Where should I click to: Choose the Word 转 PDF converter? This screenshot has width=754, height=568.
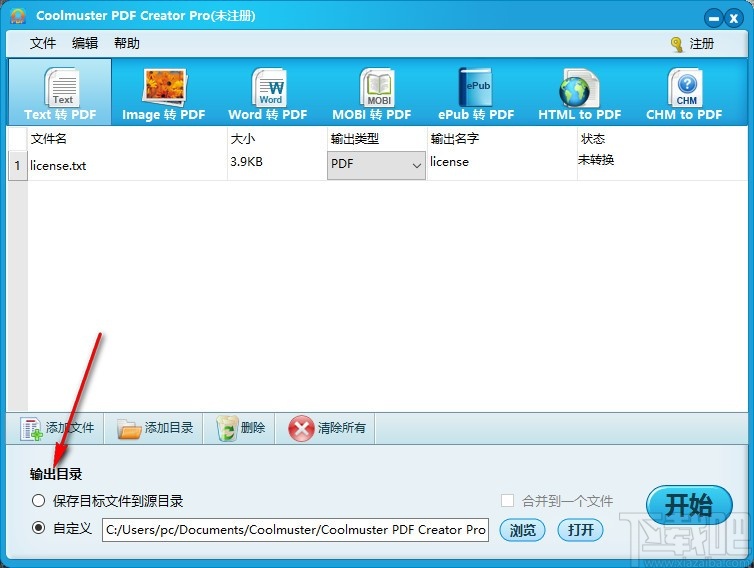(x=268, y=92)
